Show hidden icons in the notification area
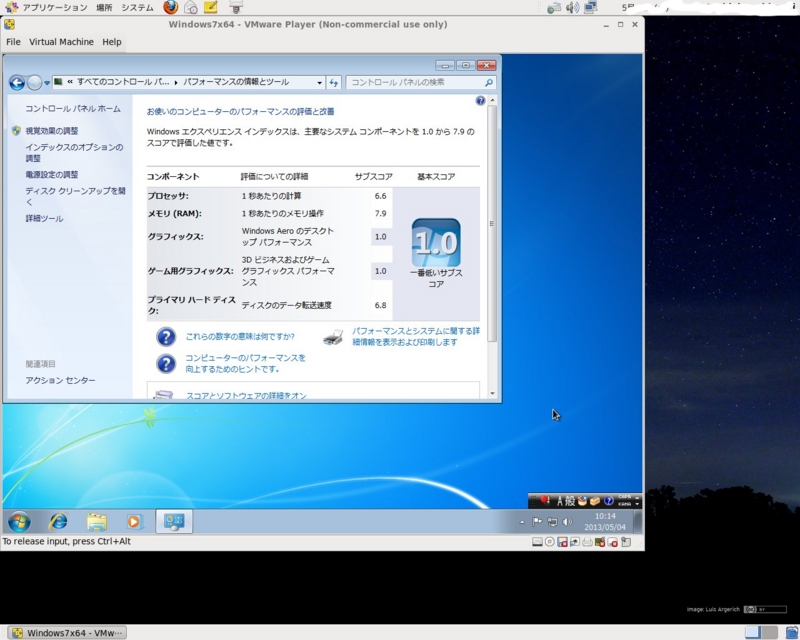This screenshot has width=800, height=640. [x=524, y=521]
